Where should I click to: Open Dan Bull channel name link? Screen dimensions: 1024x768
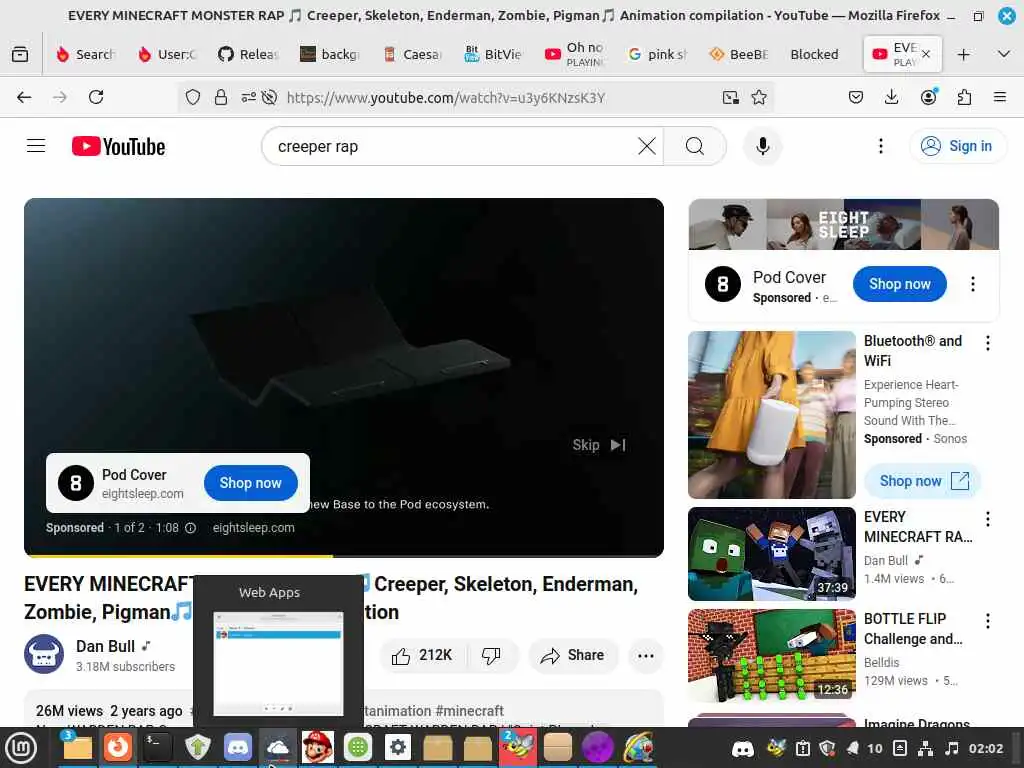pos(105,647)
